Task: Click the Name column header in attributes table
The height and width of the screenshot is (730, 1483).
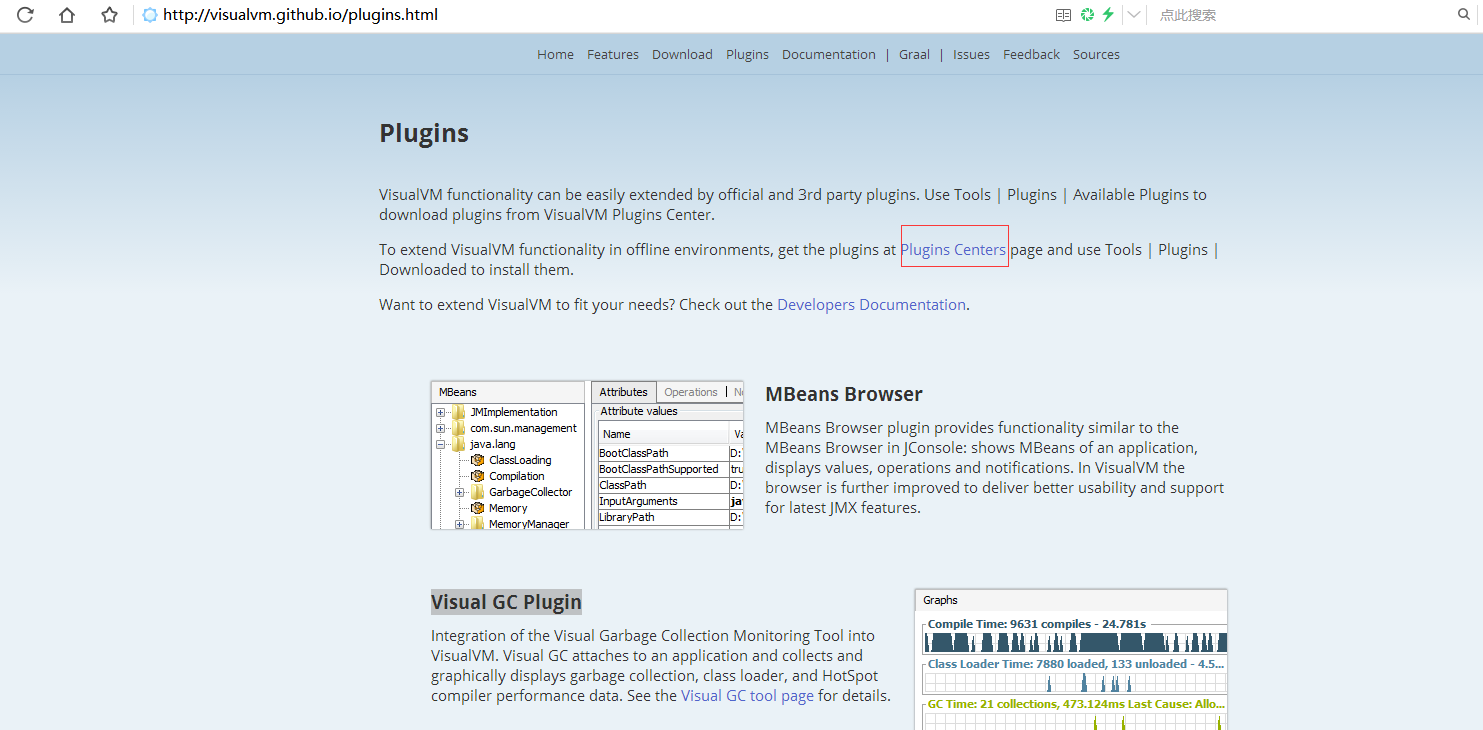Action: (664, 434)
